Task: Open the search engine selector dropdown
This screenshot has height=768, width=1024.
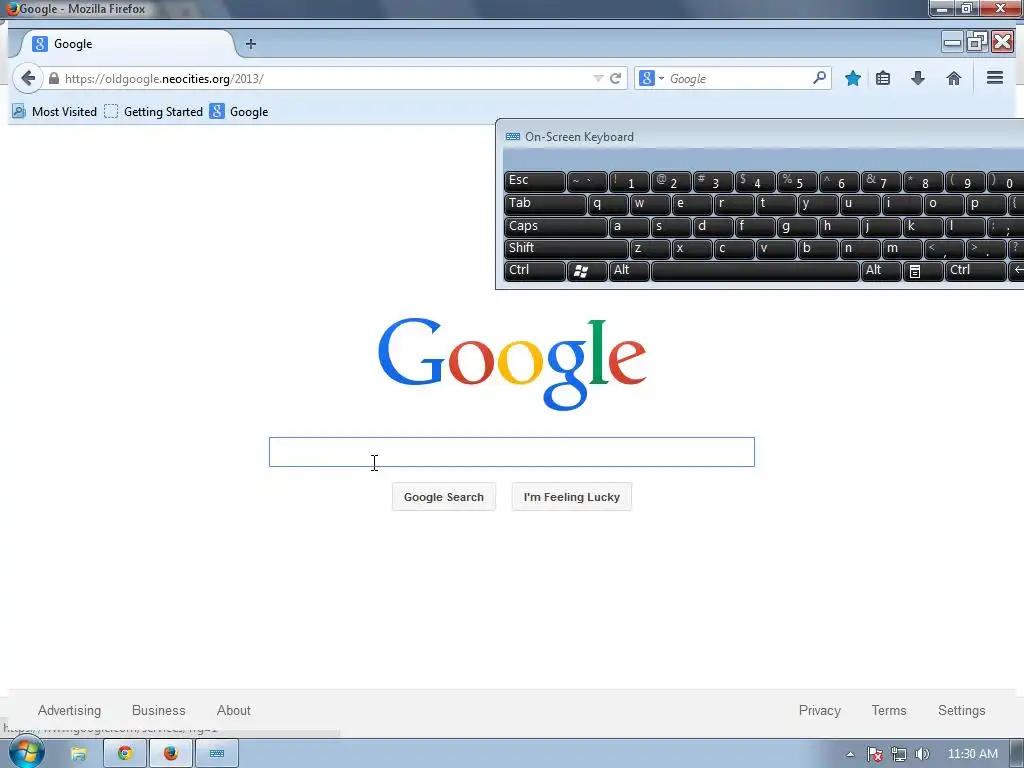Action: coord(651,78)
